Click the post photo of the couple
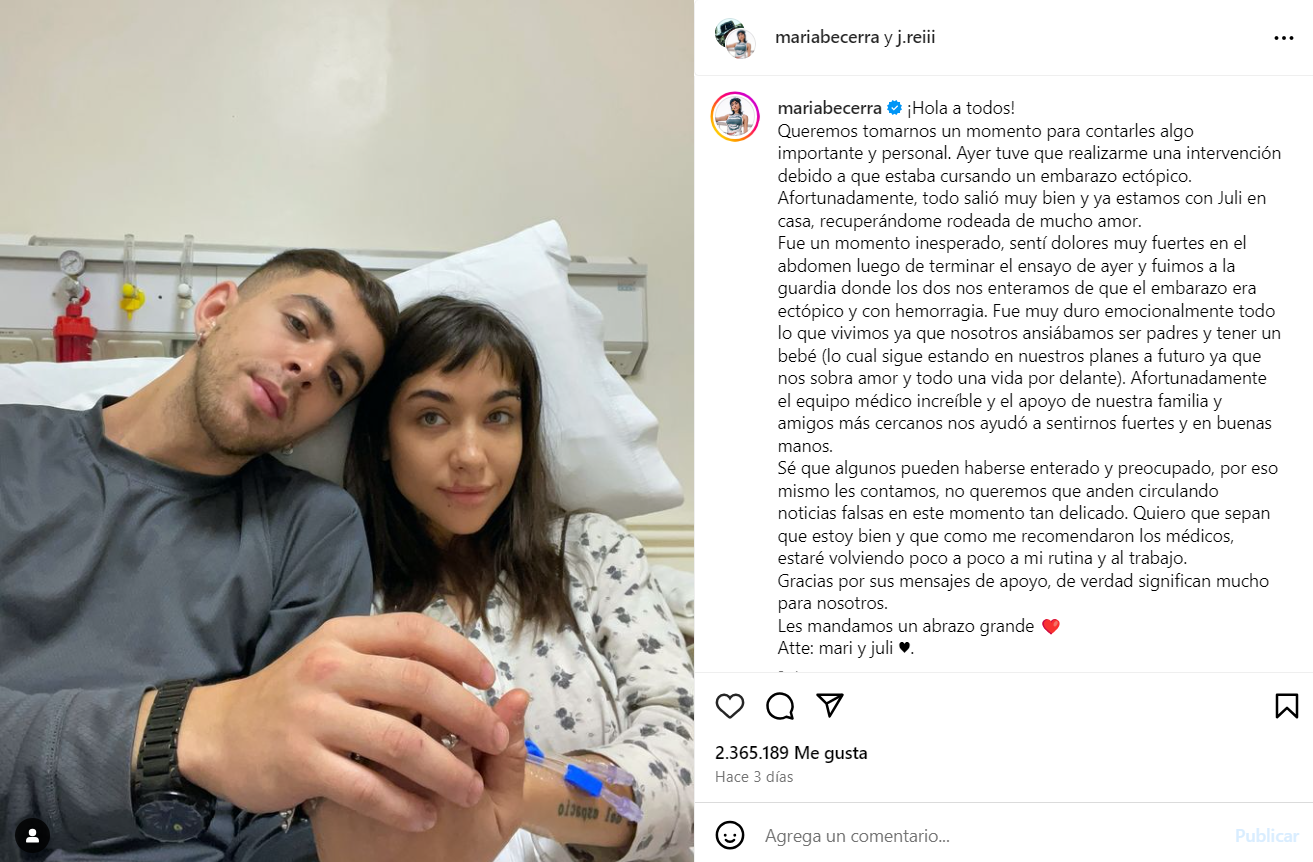The width and height of the screenshot is (1313, 862). coord(347,431)
